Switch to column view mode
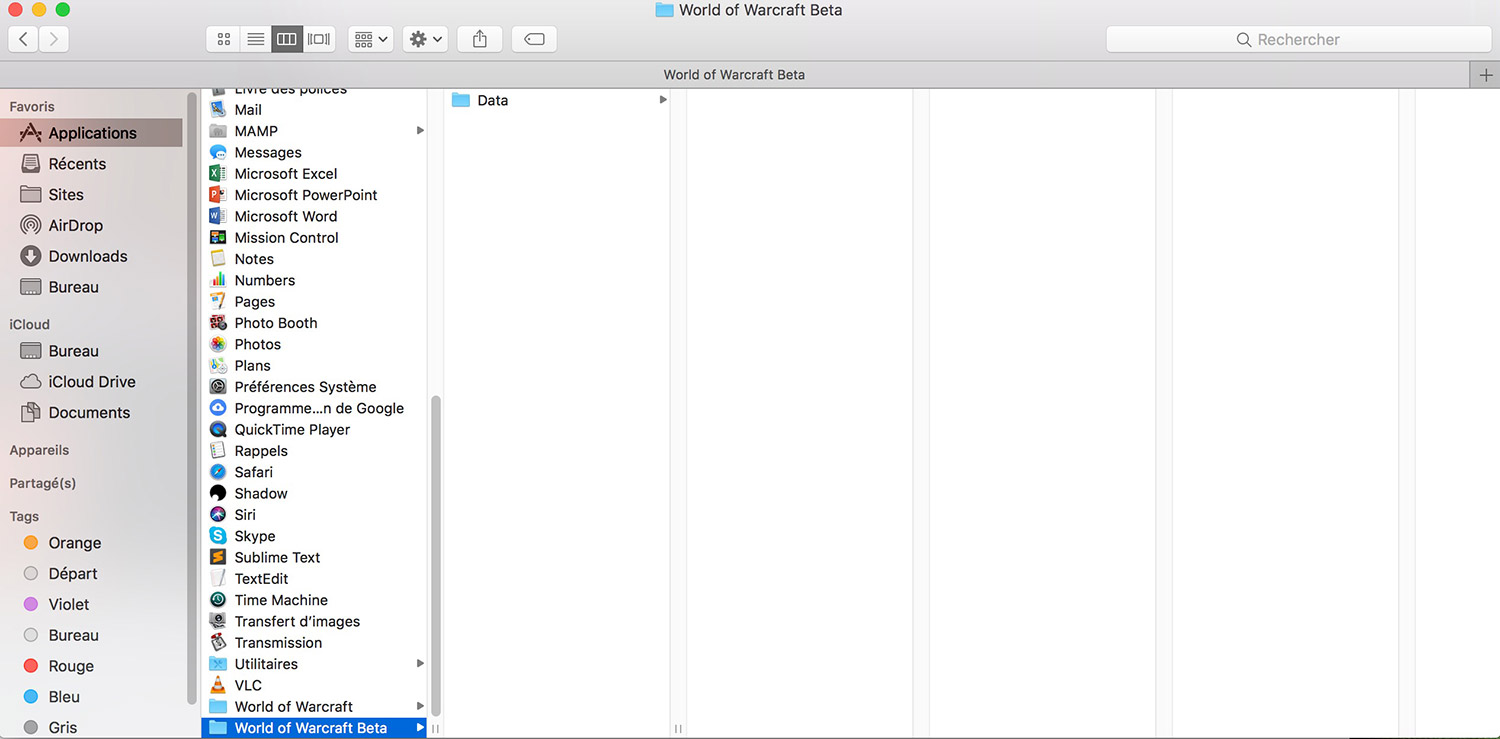The width and height of the screenshot is (1500, 739). pyautogui.click(x=286, y=39)
